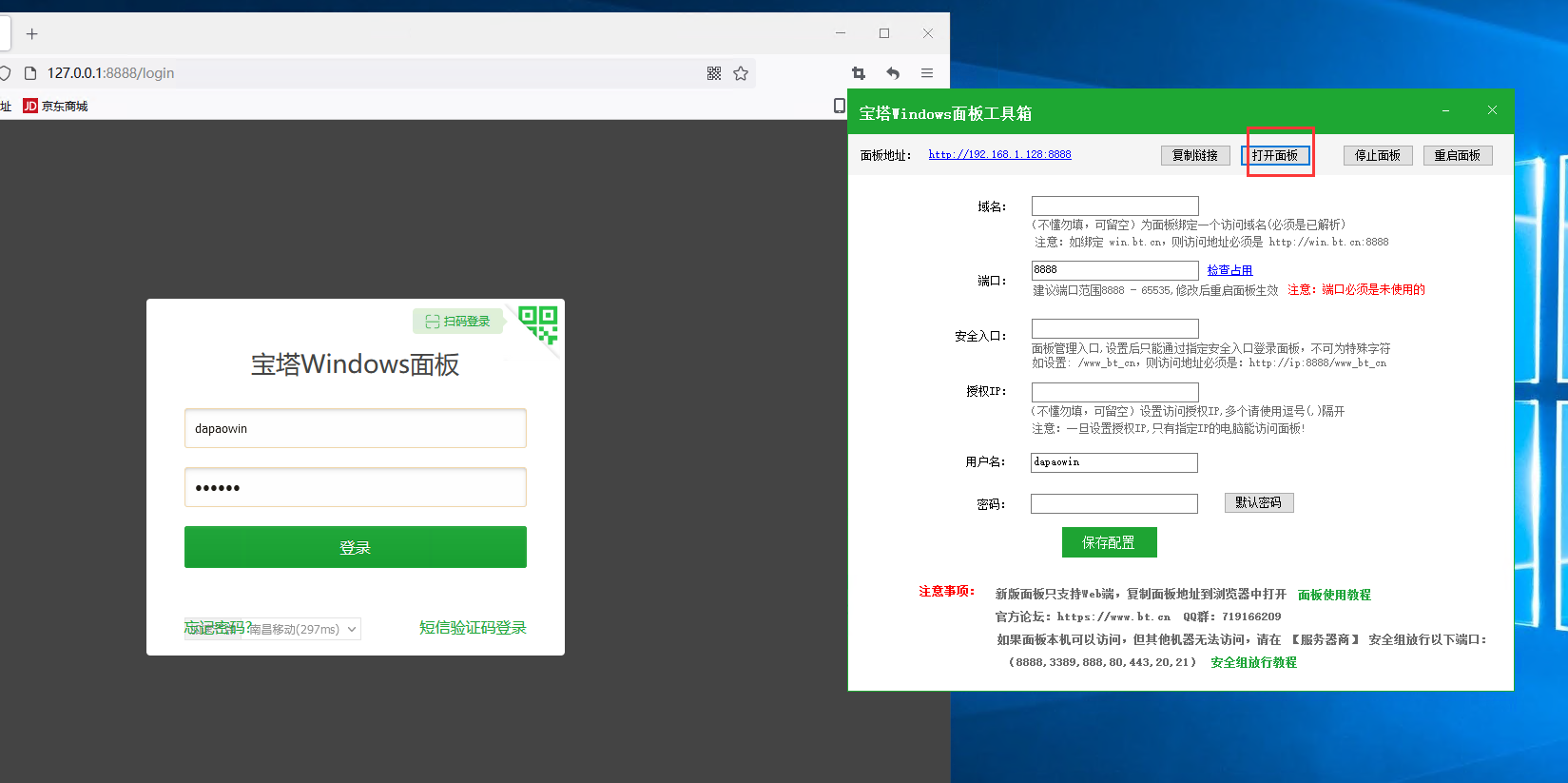Switch to 扫码登录 QR login
The width and height of the screenshot is (1568, 783).
coord(457,322)
